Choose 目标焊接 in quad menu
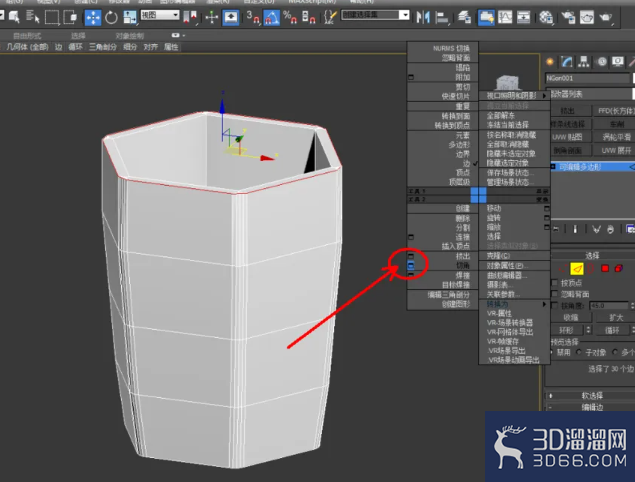 (456, 285)
